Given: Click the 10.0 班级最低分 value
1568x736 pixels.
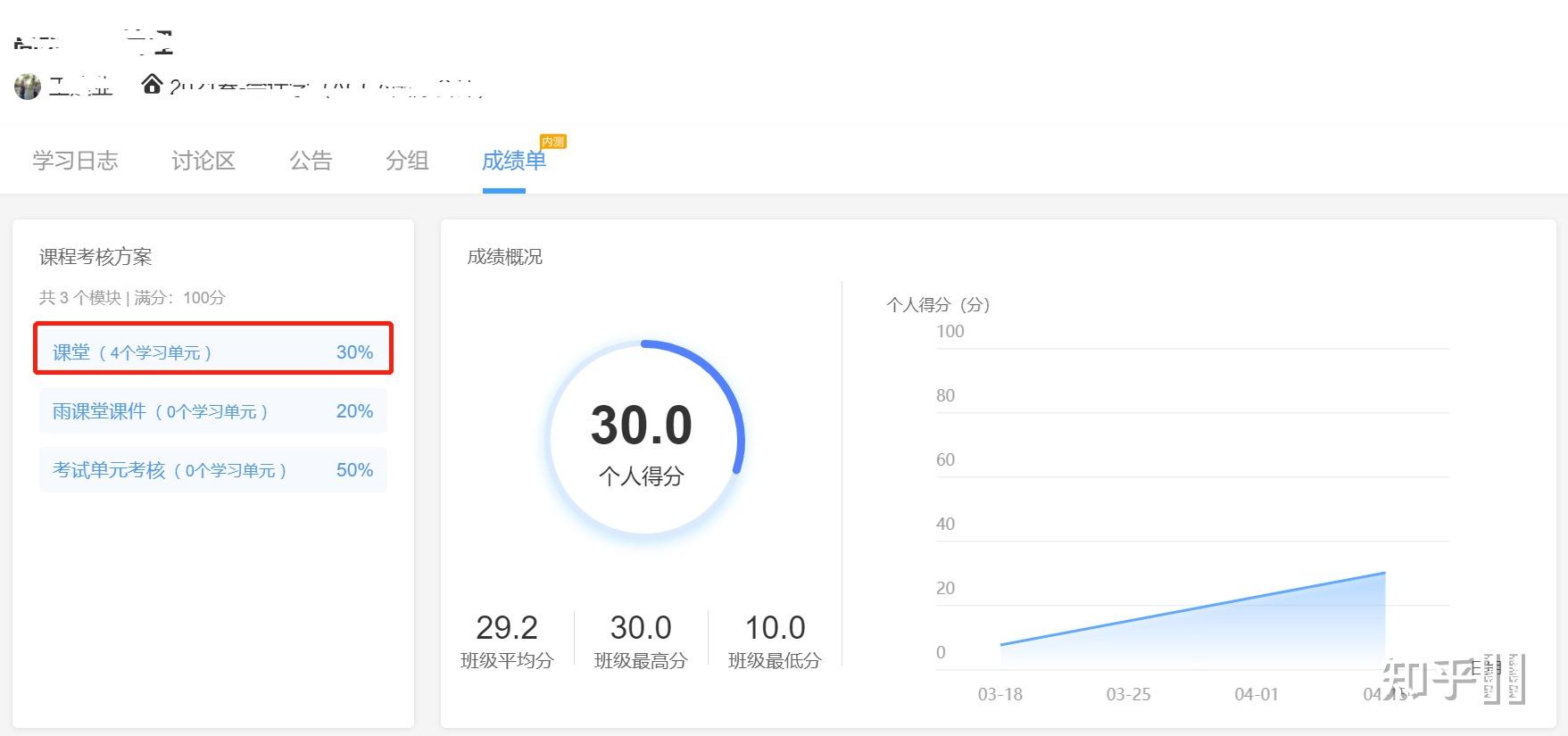Looking at the screenshot, I should point(776,627).
